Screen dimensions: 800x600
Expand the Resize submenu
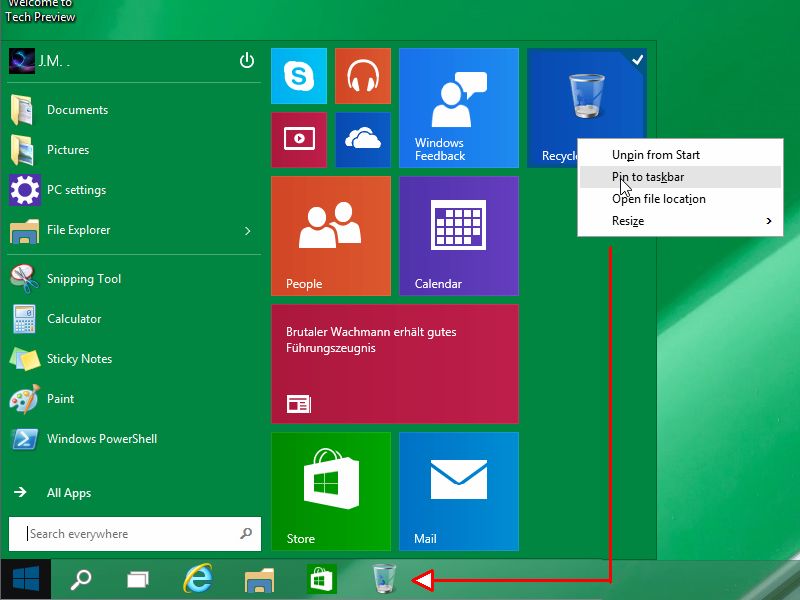tap(680, 221)
